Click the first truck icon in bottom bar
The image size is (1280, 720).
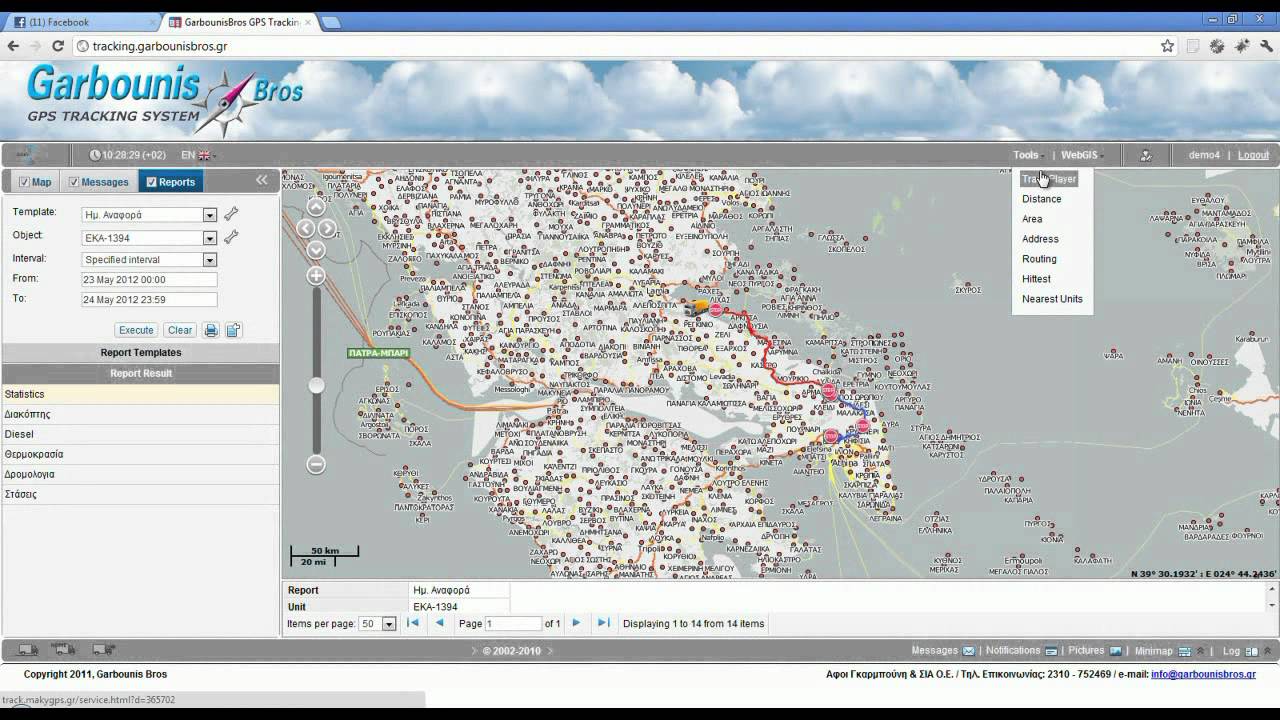(28, 650)
